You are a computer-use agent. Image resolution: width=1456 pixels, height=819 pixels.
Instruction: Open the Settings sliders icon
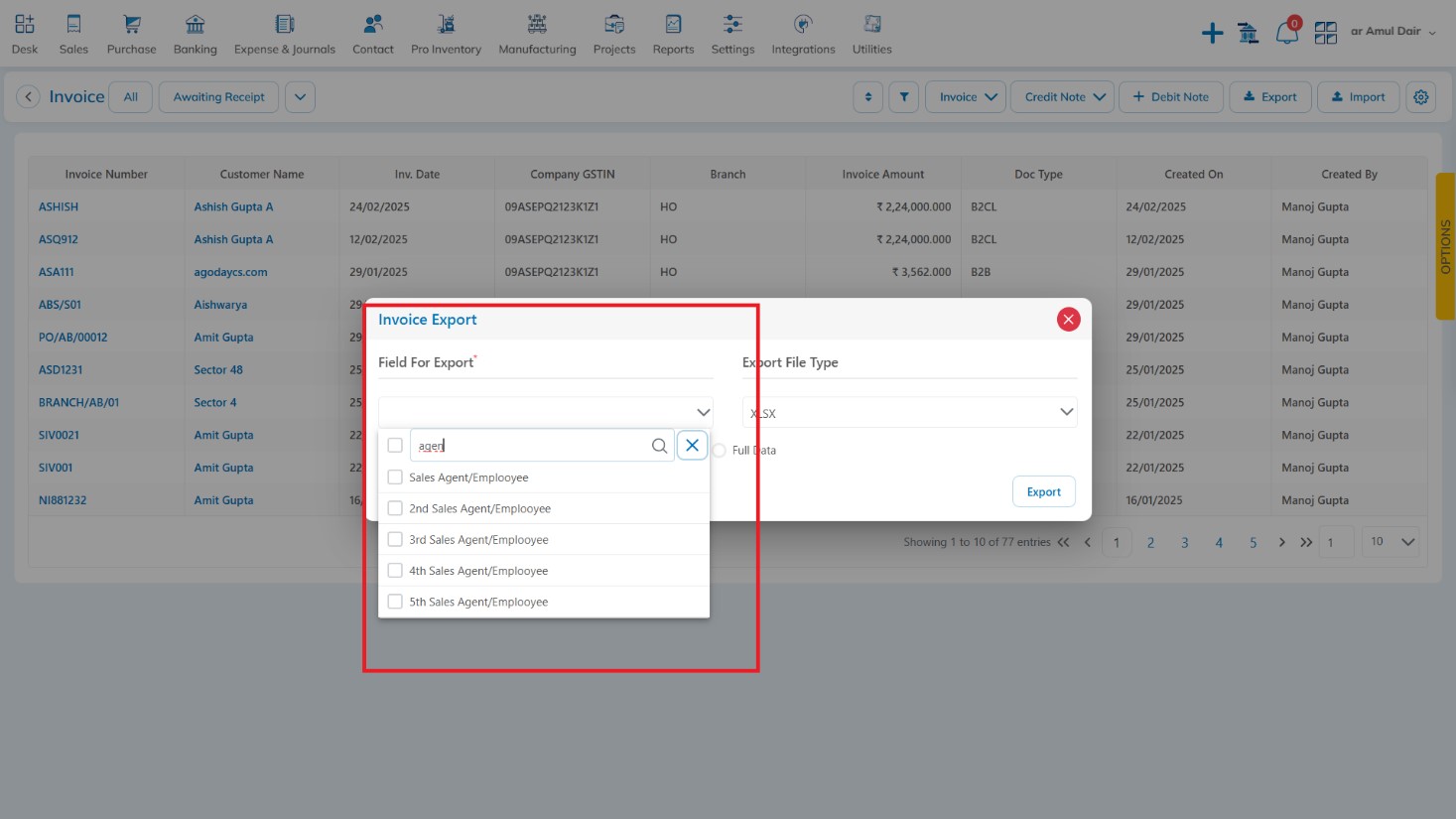pyautogui.click(x=732, y=24)
